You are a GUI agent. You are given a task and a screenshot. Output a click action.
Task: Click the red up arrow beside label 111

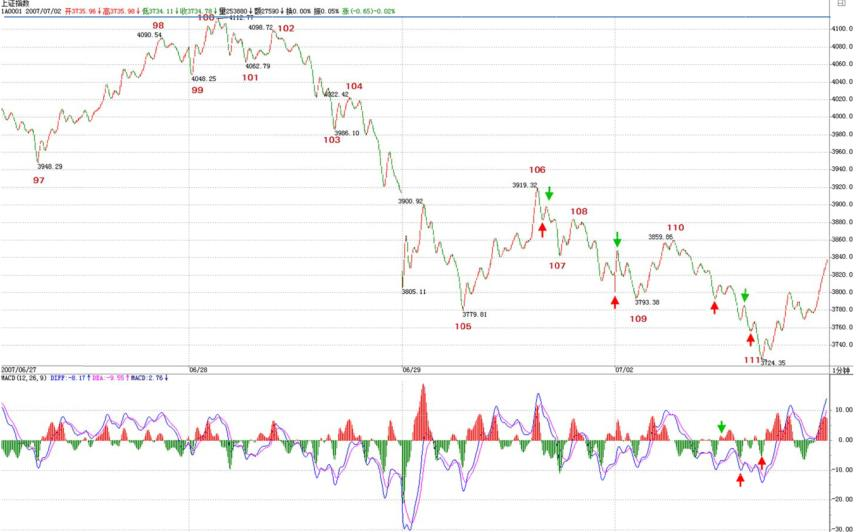click(x=751, y=339)
